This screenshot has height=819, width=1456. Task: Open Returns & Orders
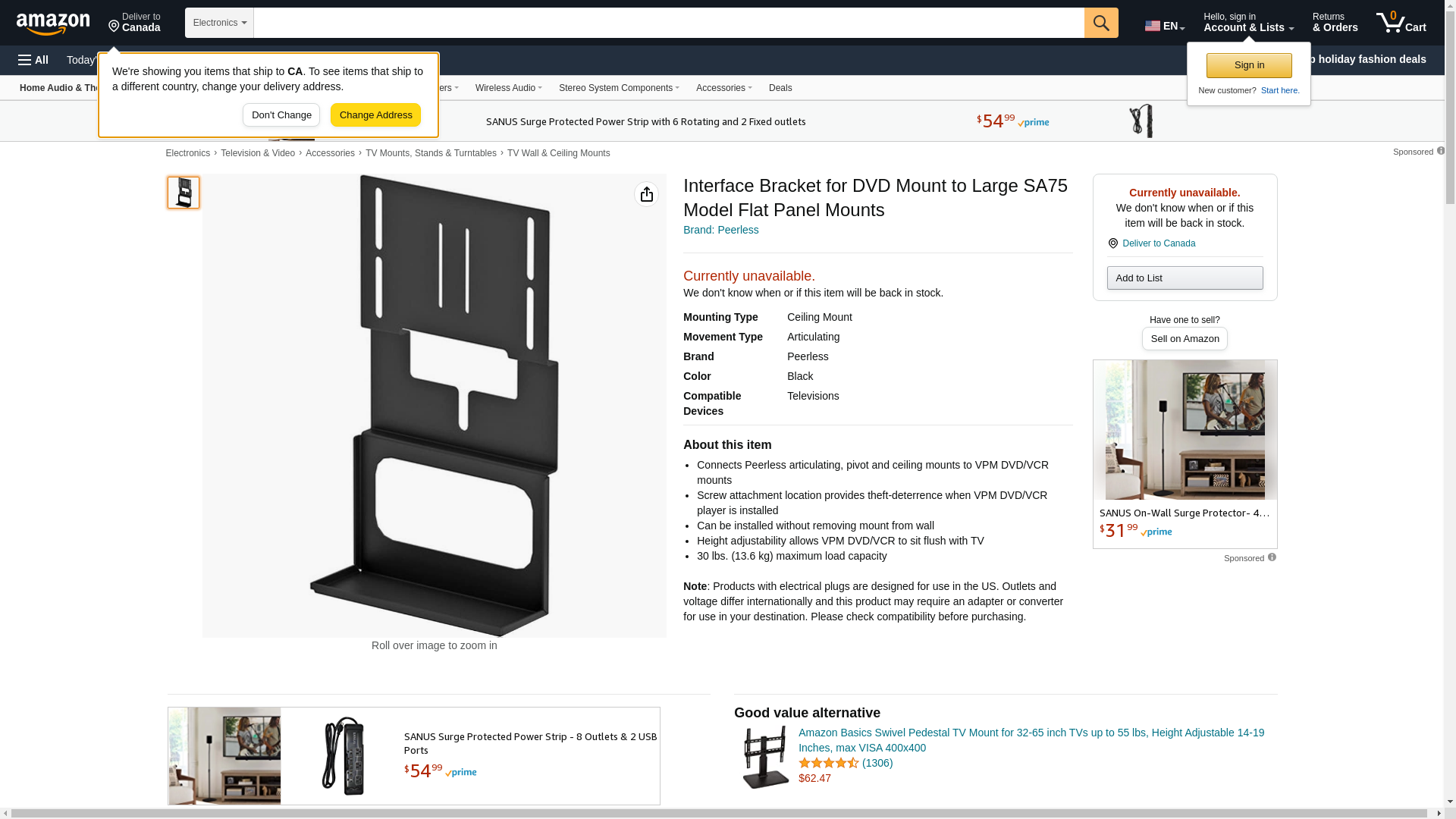tap(1335, 23)
